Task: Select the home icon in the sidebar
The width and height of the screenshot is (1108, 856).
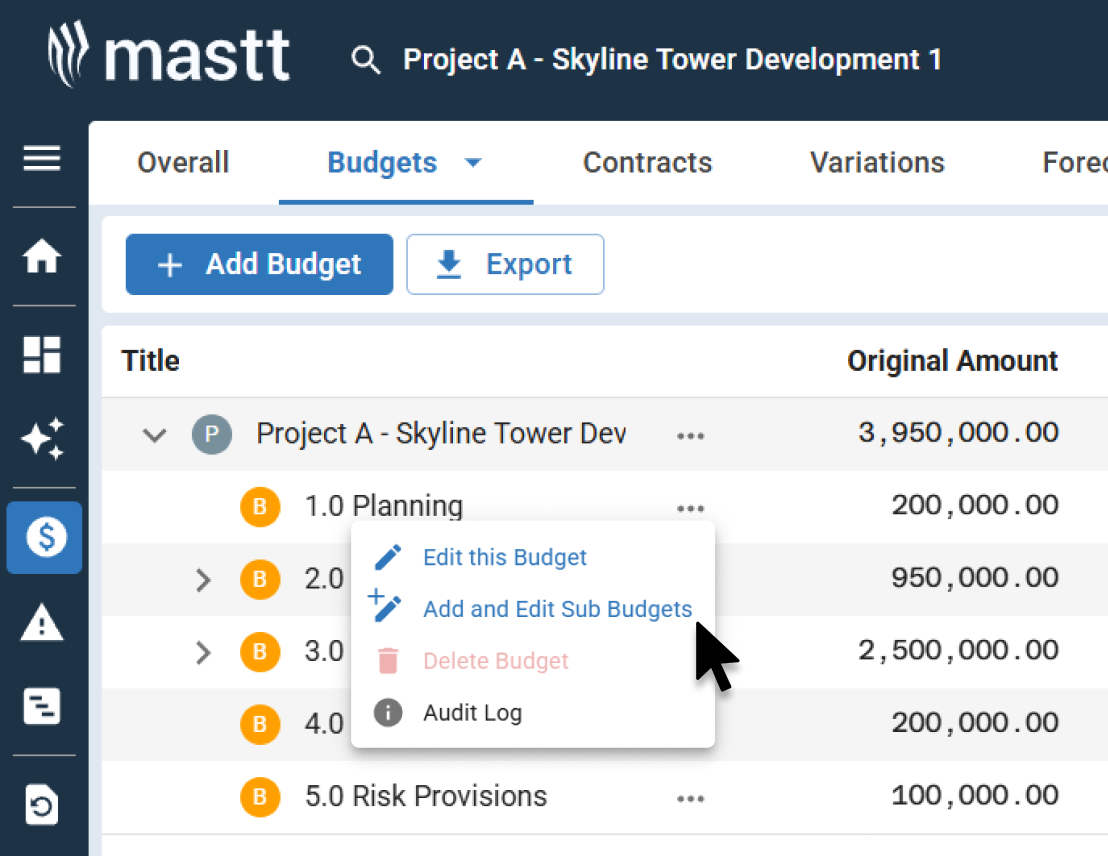Action: 44,257
